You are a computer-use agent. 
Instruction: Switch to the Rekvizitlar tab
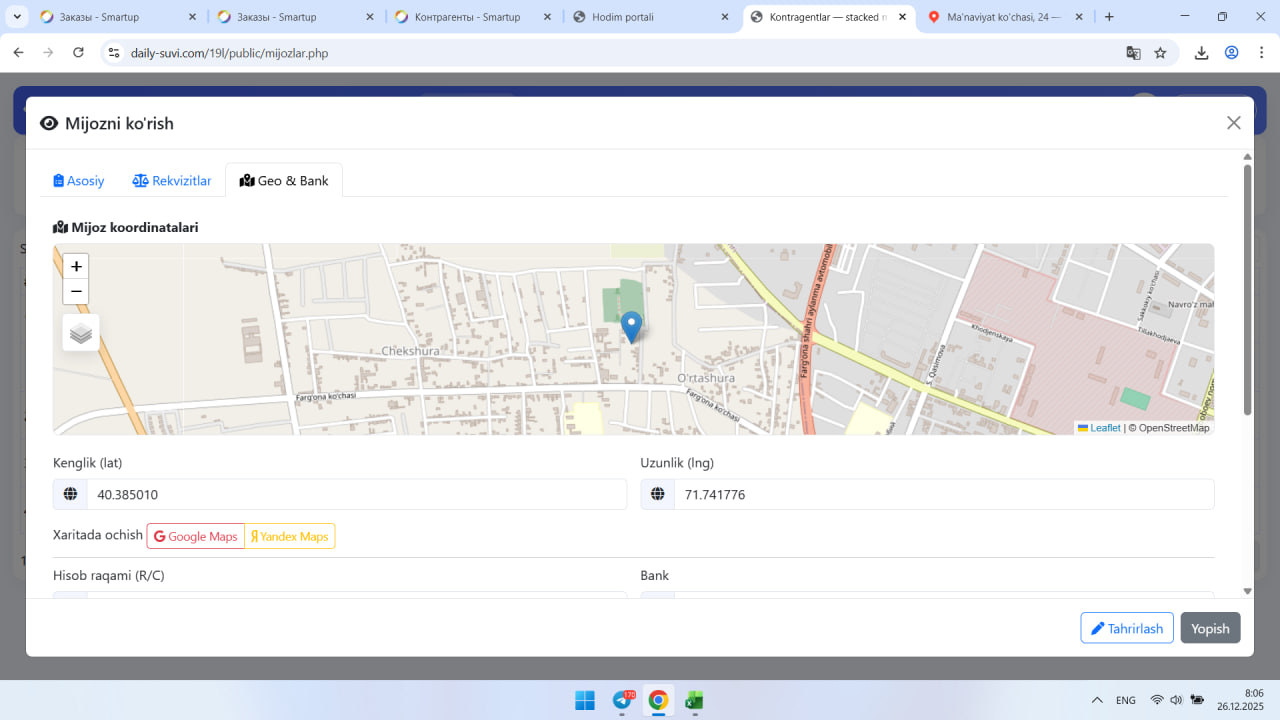[x=172, y=181]
